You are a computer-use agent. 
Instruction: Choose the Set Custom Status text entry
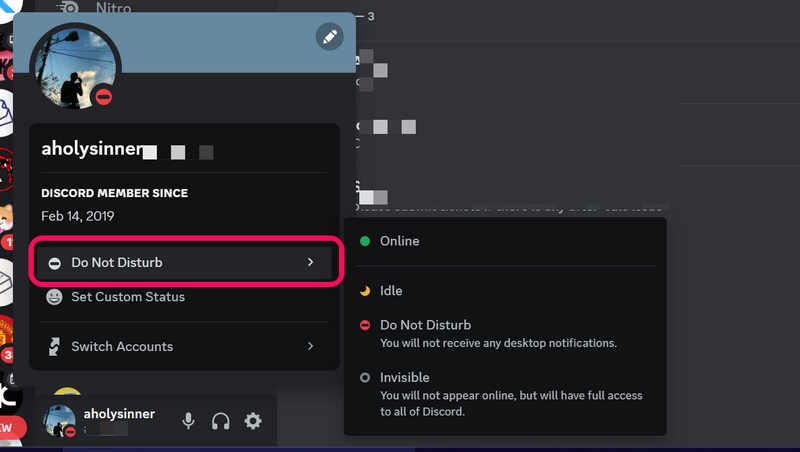coord(127,297)
